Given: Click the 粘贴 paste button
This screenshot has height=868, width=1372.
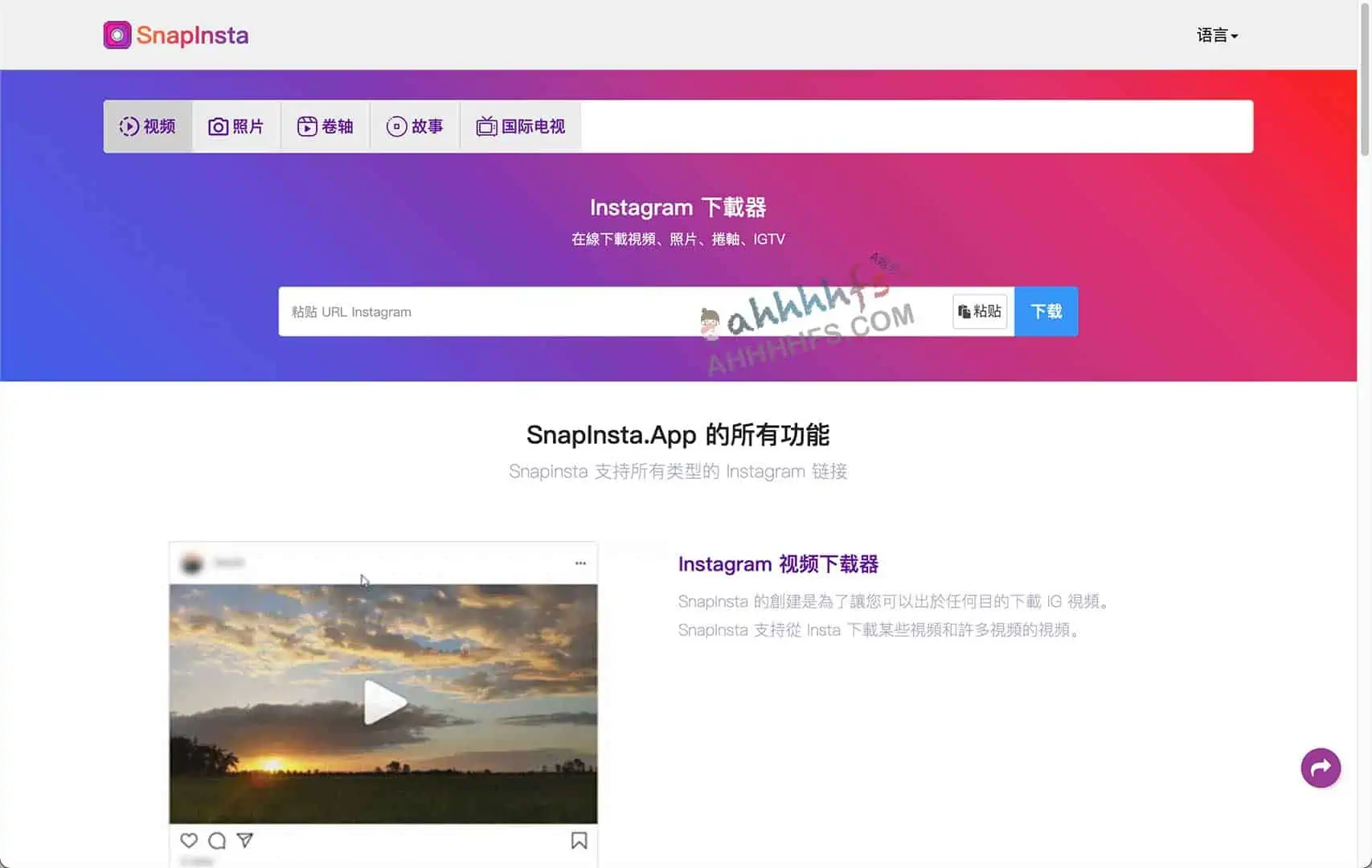Looking at the screenshot, I should (980, 311).
